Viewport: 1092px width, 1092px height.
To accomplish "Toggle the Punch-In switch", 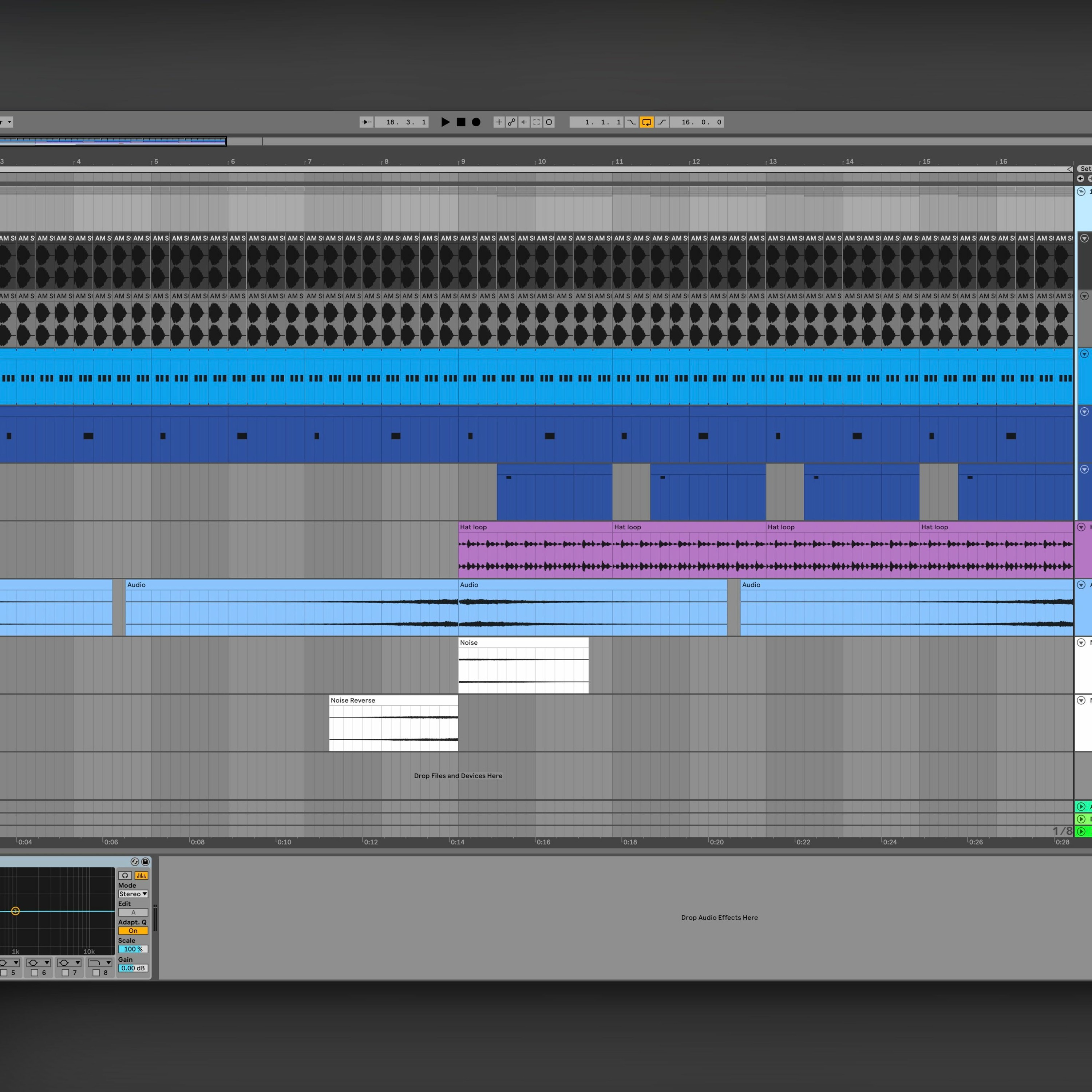I will tap(631, 122).
